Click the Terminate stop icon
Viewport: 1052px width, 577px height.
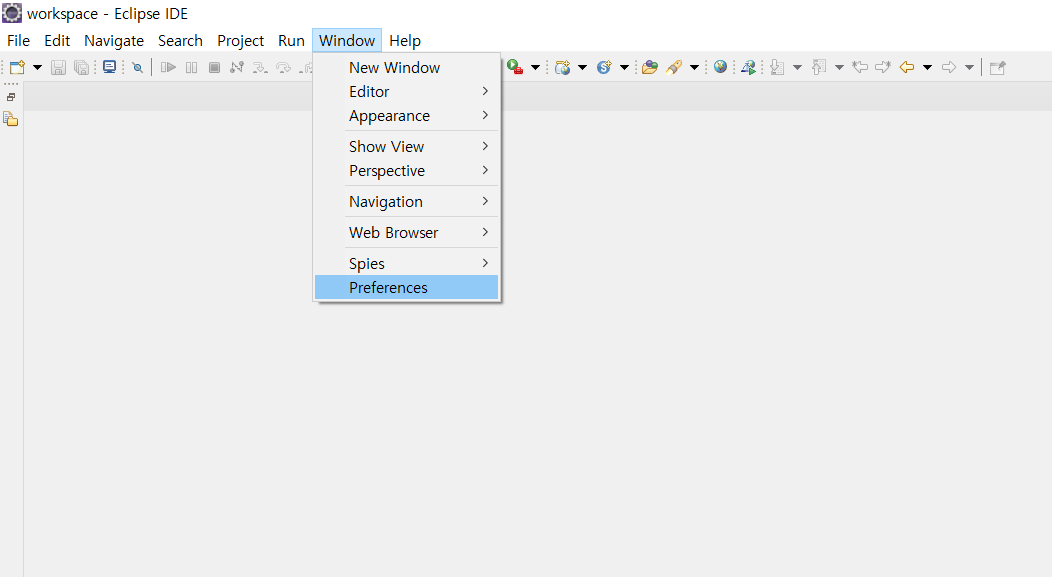(x=215, y=67)
